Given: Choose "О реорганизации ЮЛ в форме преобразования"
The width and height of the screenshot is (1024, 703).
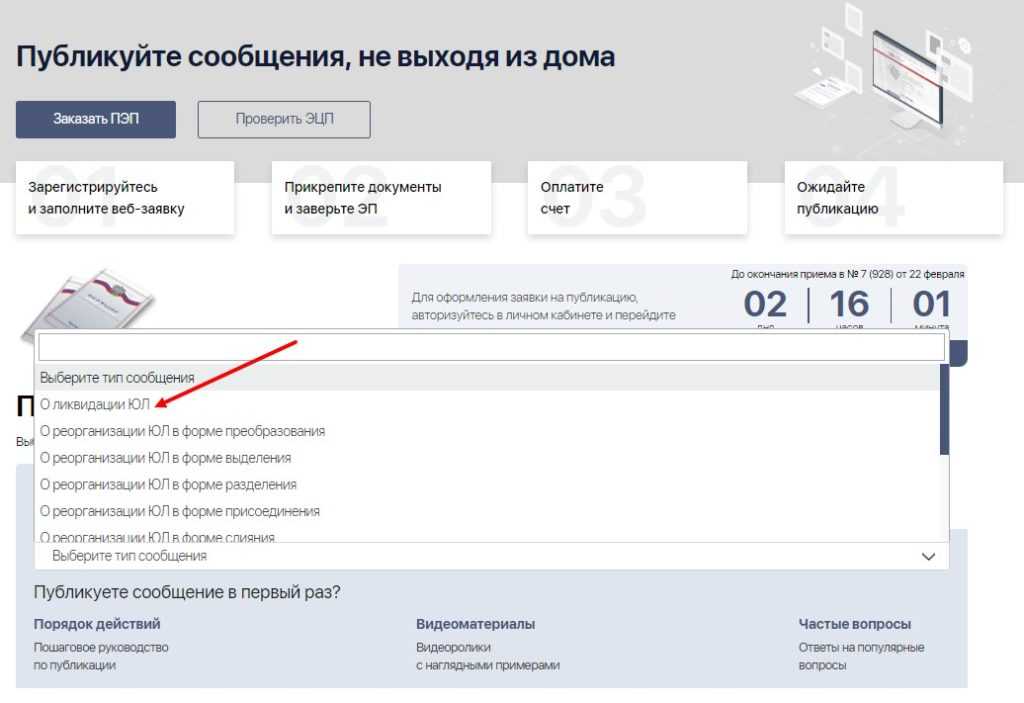Looking at the screenshot, I should coord(182,431).
